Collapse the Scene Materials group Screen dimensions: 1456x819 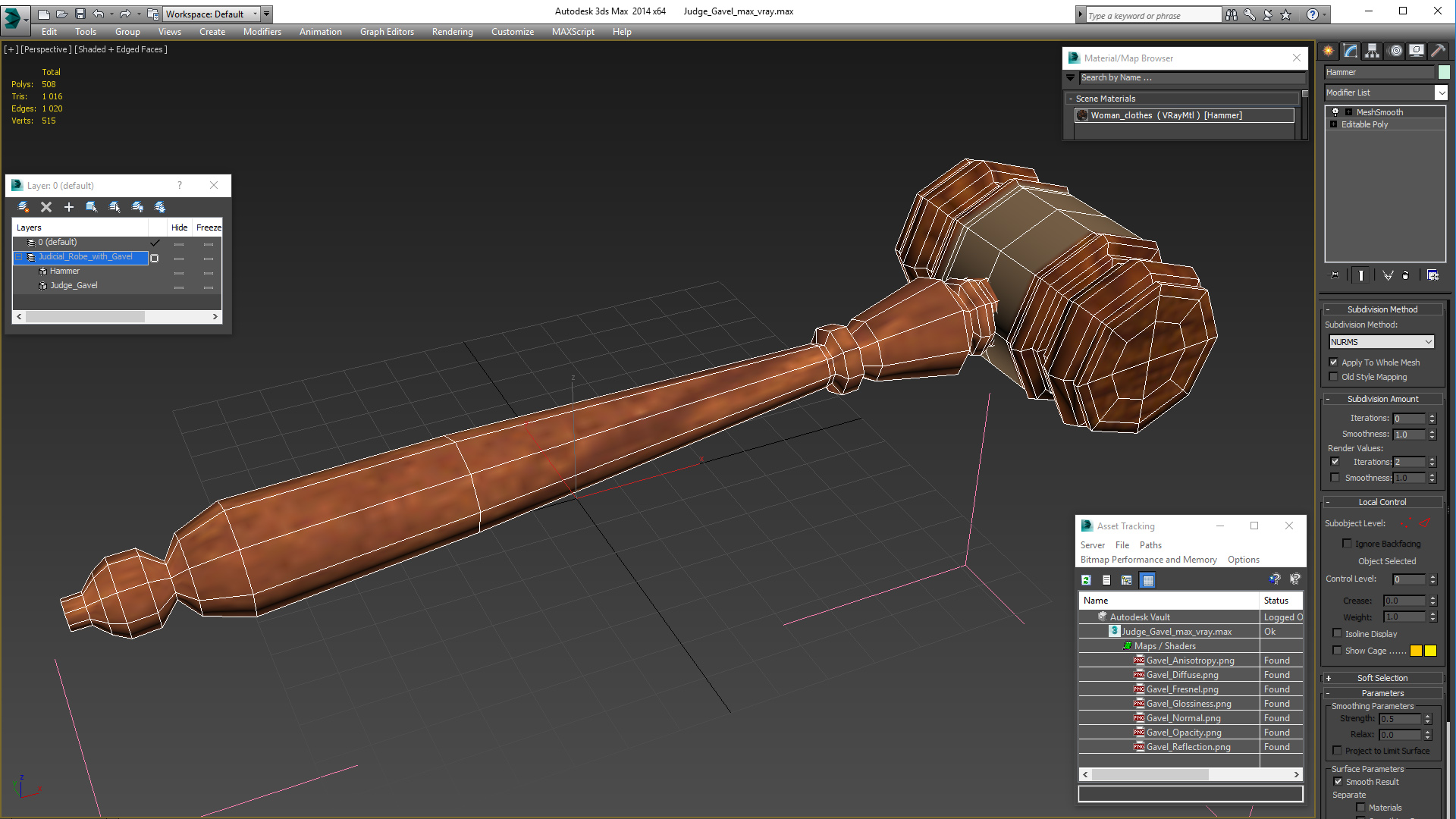click(x=1071, y=99)
